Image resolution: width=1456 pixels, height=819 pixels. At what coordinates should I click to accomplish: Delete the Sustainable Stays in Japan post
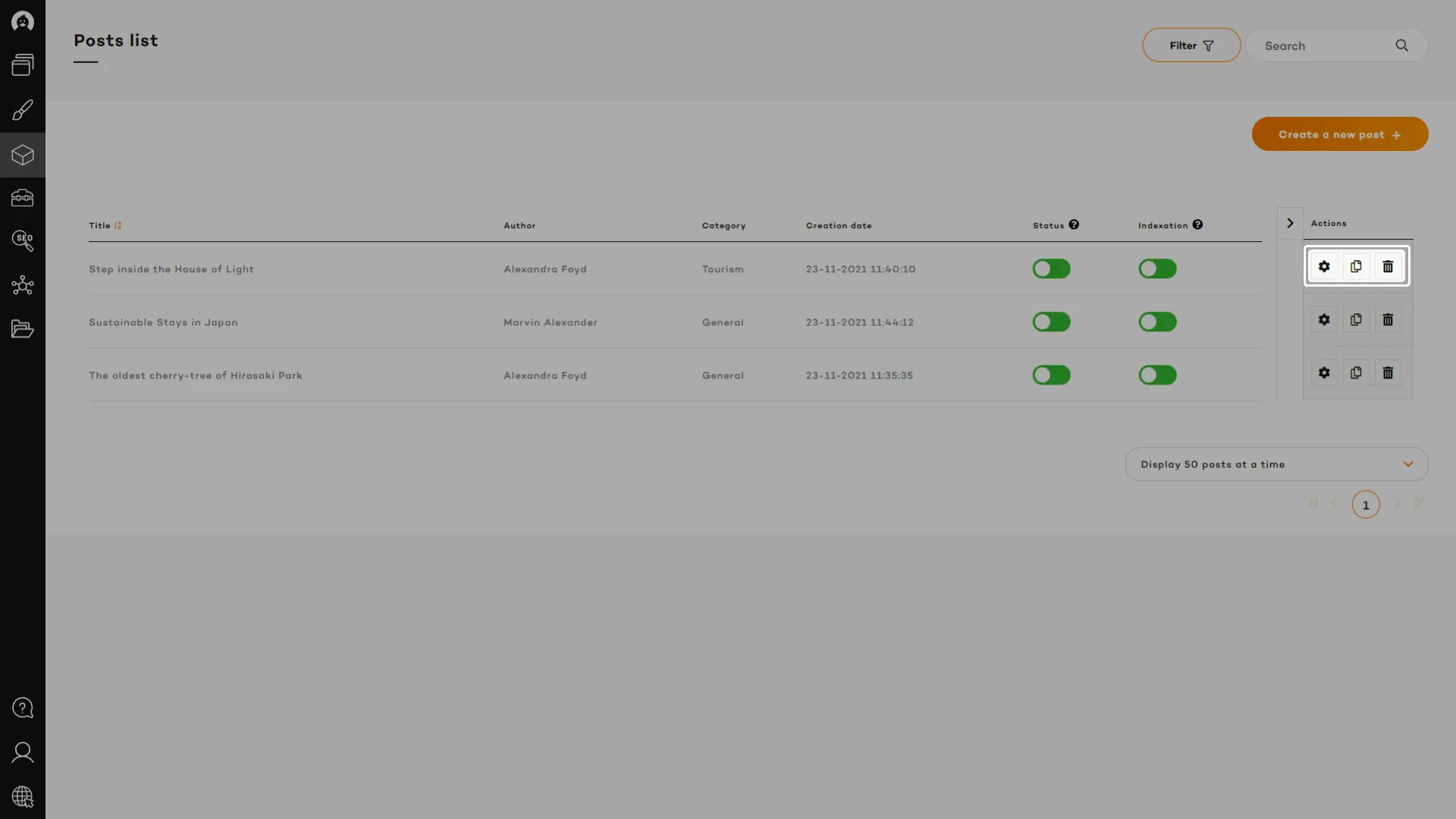coord(1387,320)
